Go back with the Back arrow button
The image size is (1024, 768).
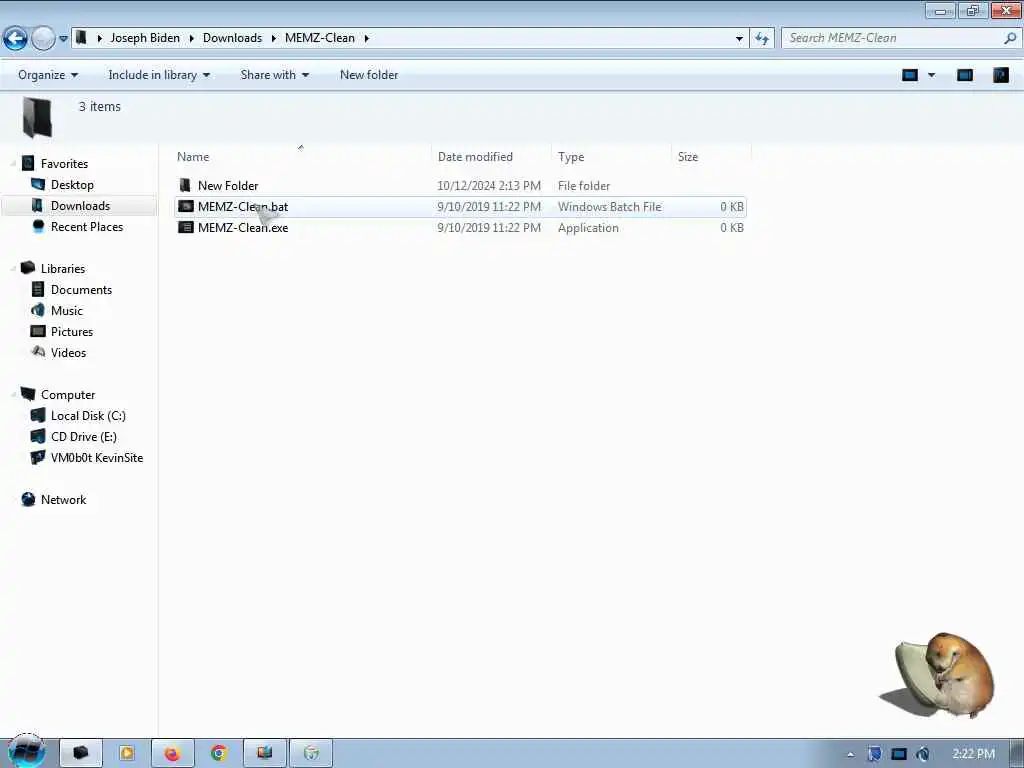click(16, 39)
